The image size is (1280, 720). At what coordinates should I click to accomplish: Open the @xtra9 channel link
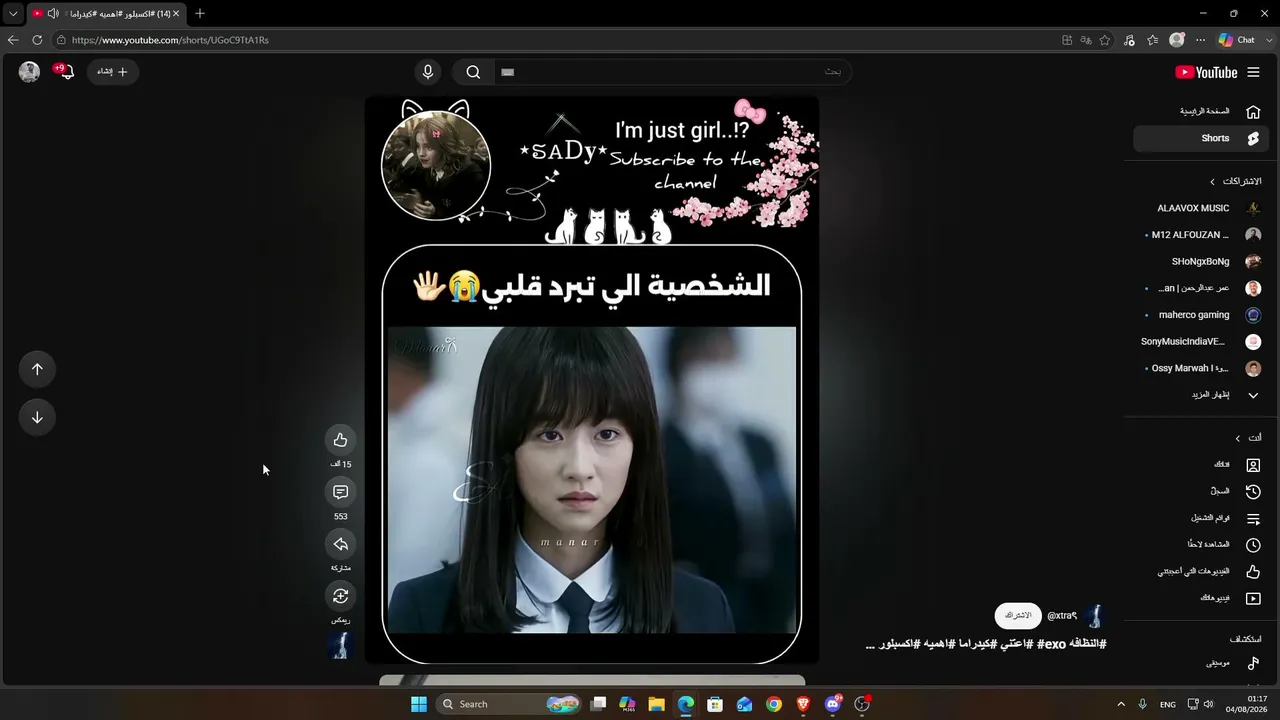(1062, 616)
